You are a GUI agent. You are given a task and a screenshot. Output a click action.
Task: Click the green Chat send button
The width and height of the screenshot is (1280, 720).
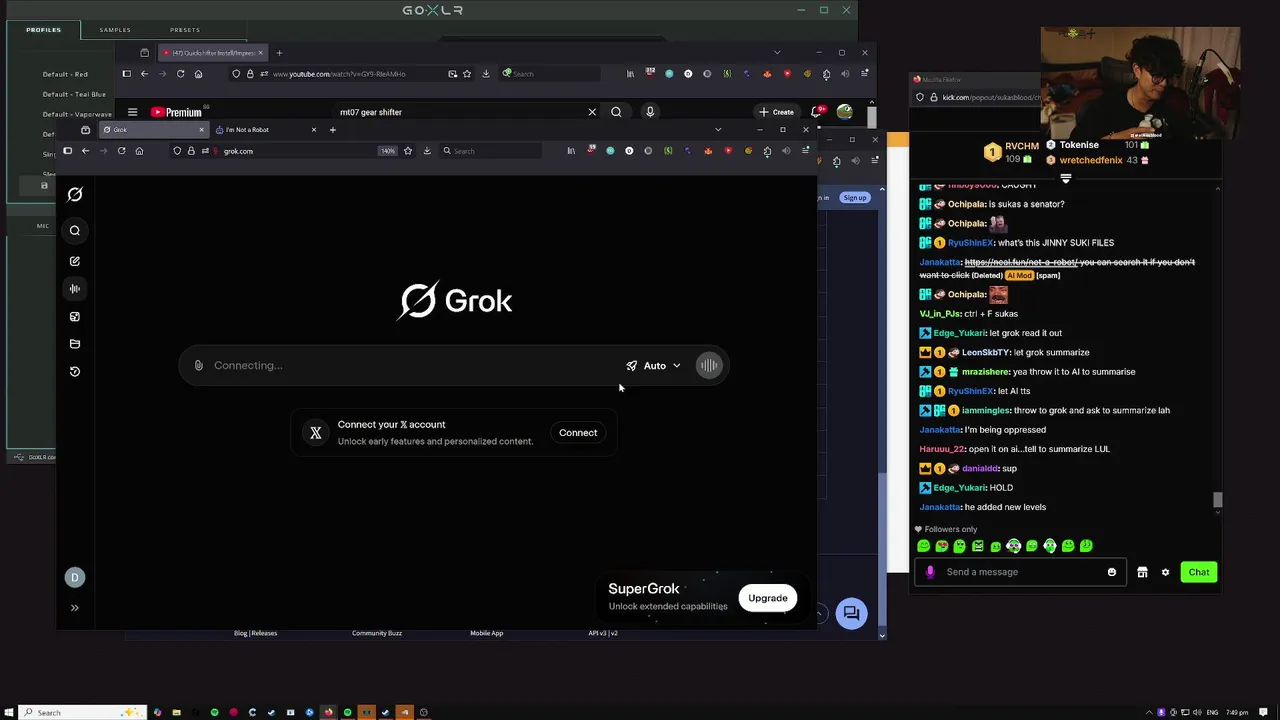pos(1199,572)
